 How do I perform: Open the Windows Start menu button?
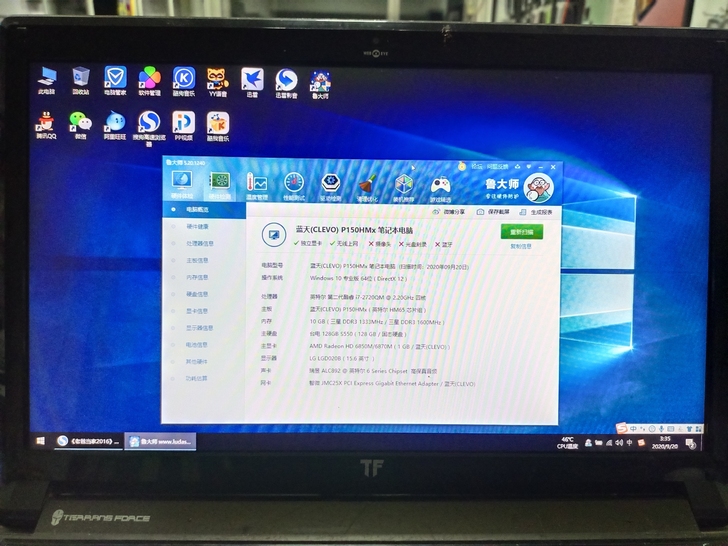pyautogui.click(x=41, y=440)
